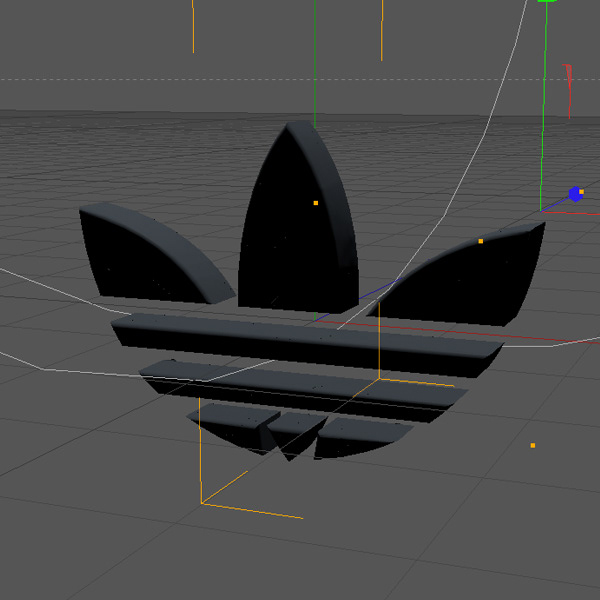
Task: Click the orange handle on the center leaf
Action: [x=316, y=203]
